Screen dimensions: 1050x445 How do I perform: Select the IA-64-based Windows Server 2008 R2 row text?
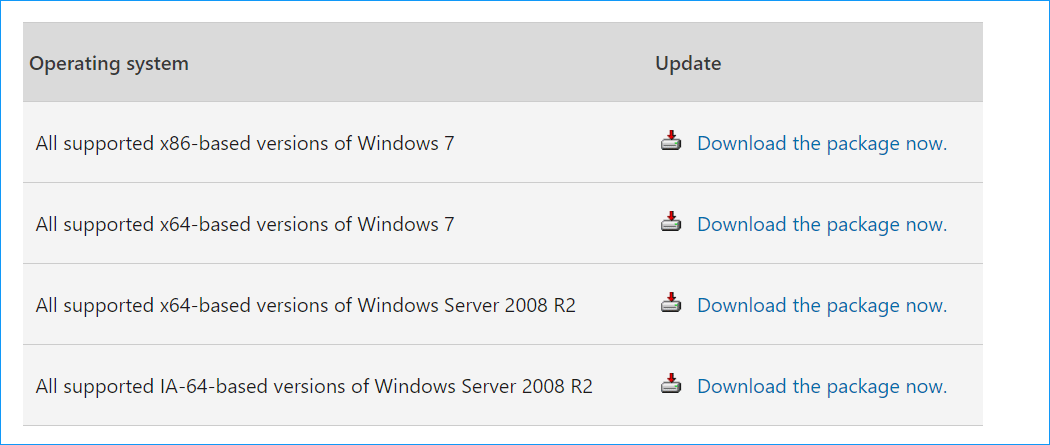(x=314, y=386)
